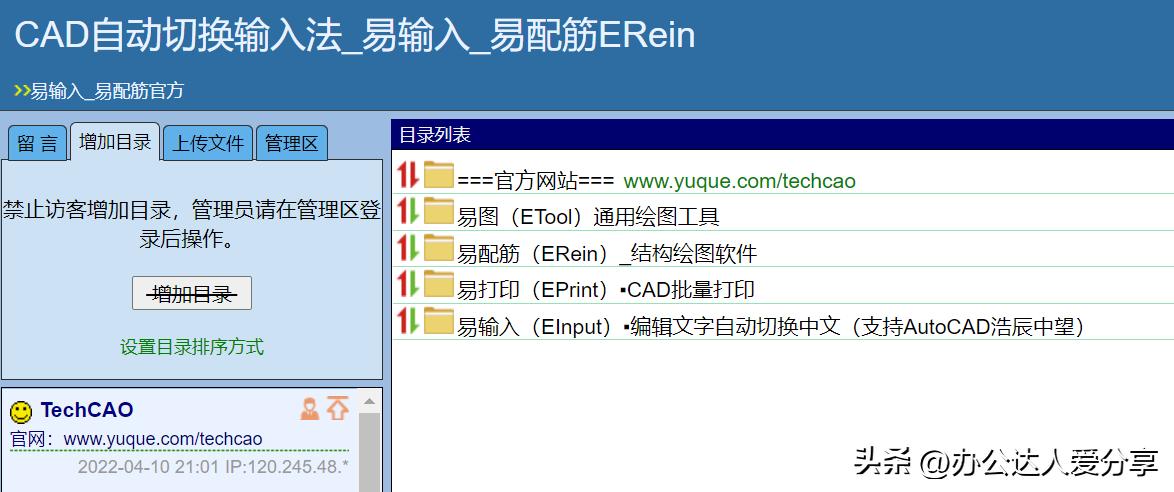Open 设置目录排序方式 link
The height and width of the screenshot is (492, 1174).
[192, 347]
